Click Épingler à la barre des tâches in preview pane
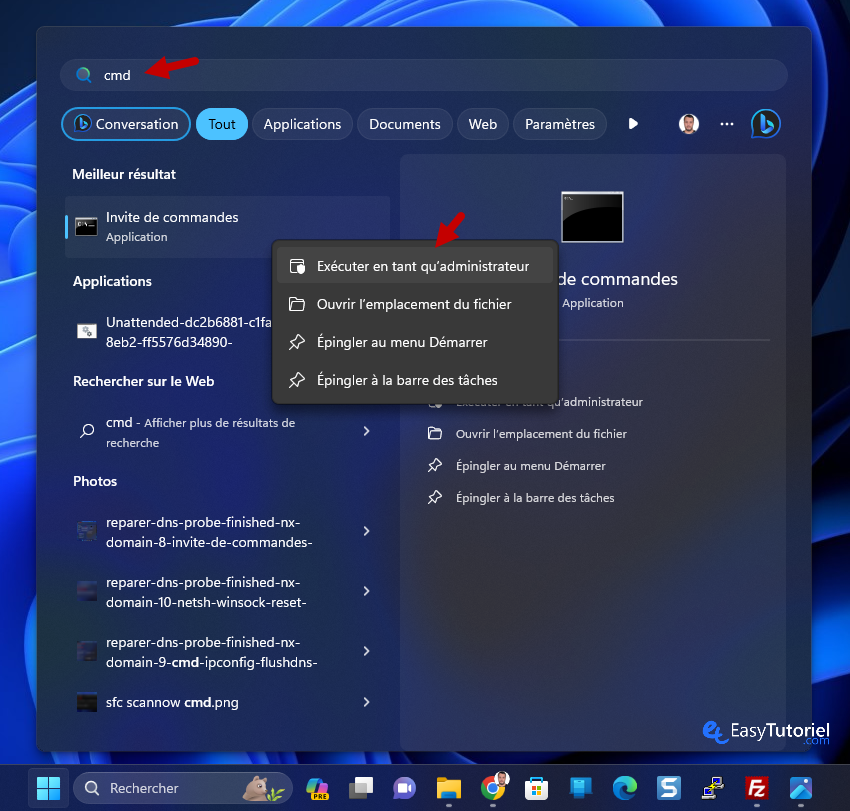The image size is (850, 811). point(535,498)
